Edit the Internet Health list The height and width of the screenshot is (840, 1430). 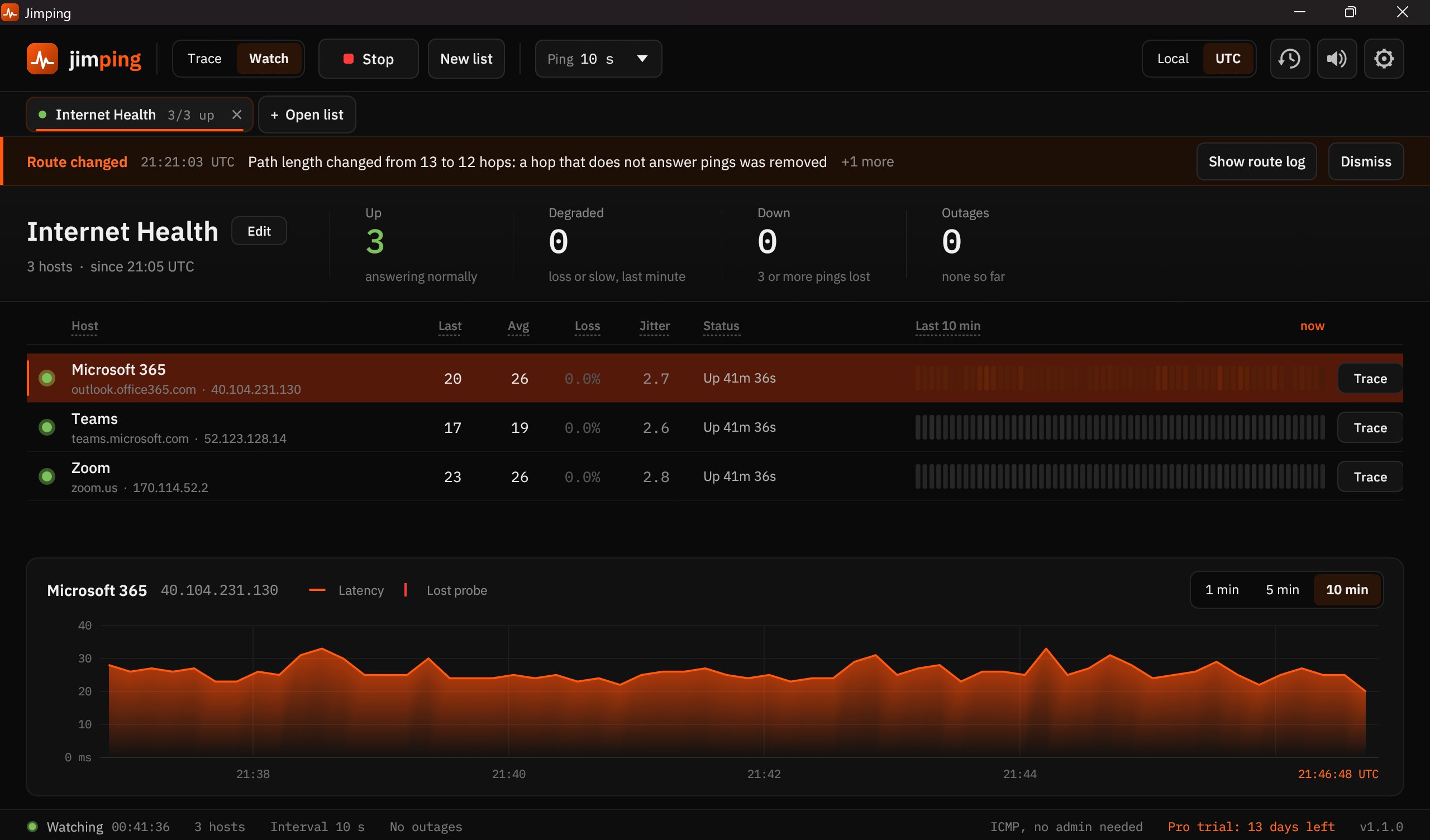(x=259, y=231)
